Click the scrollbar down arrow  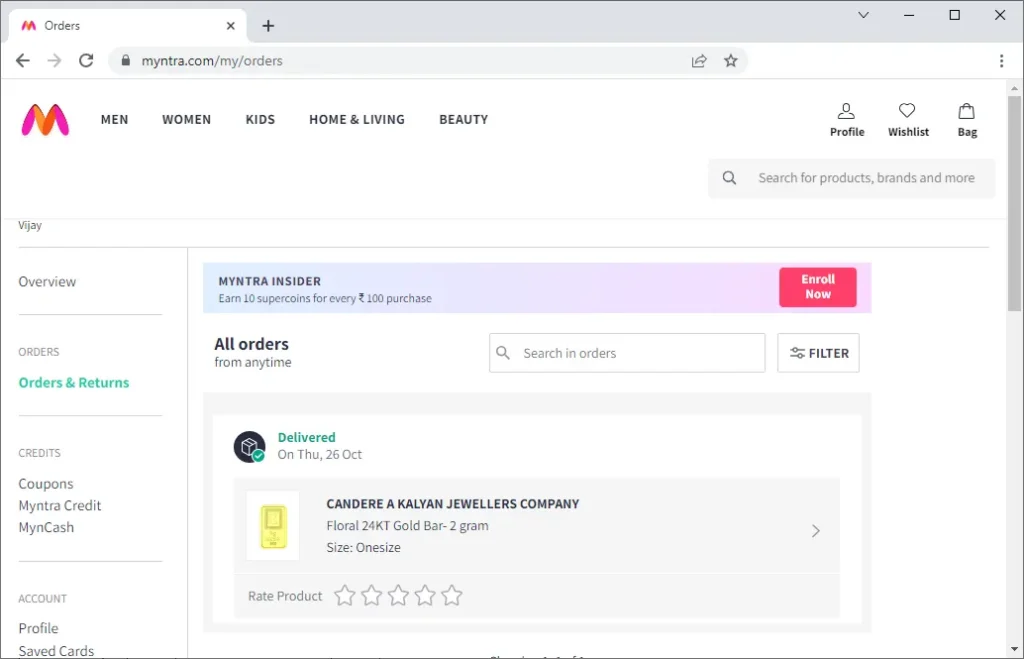coord(1014,649)
